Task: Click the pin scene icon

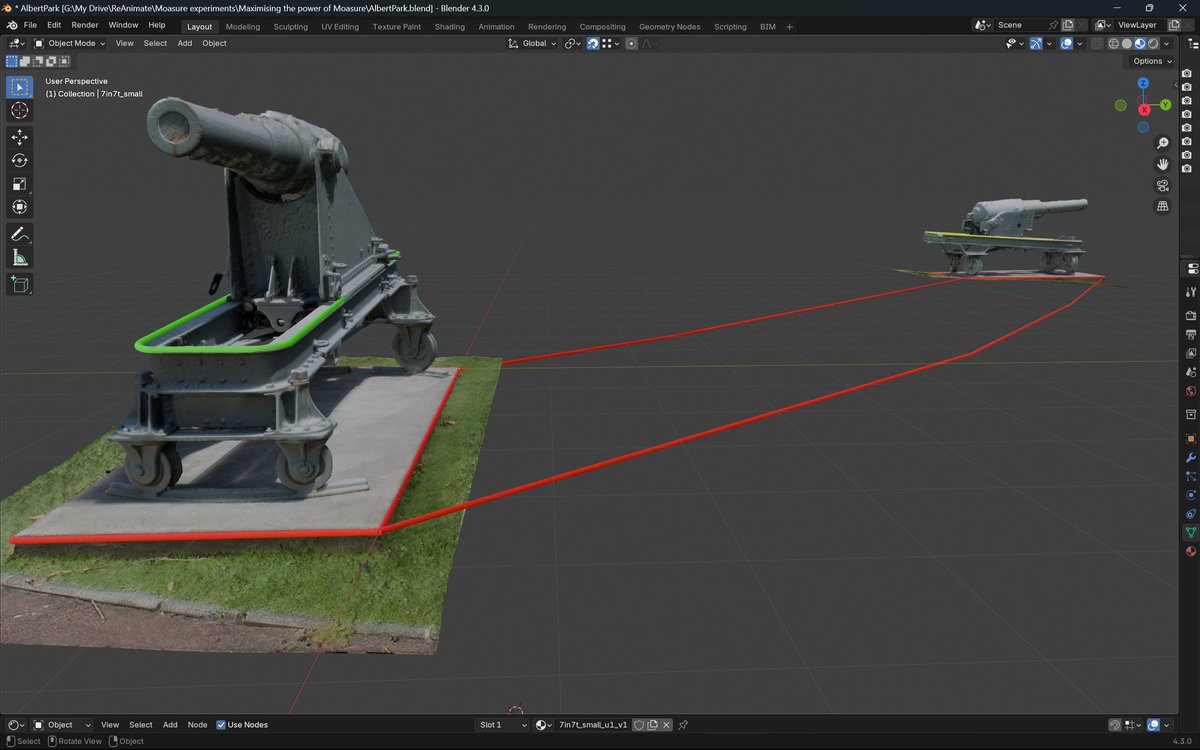Action: point(1053,25)
